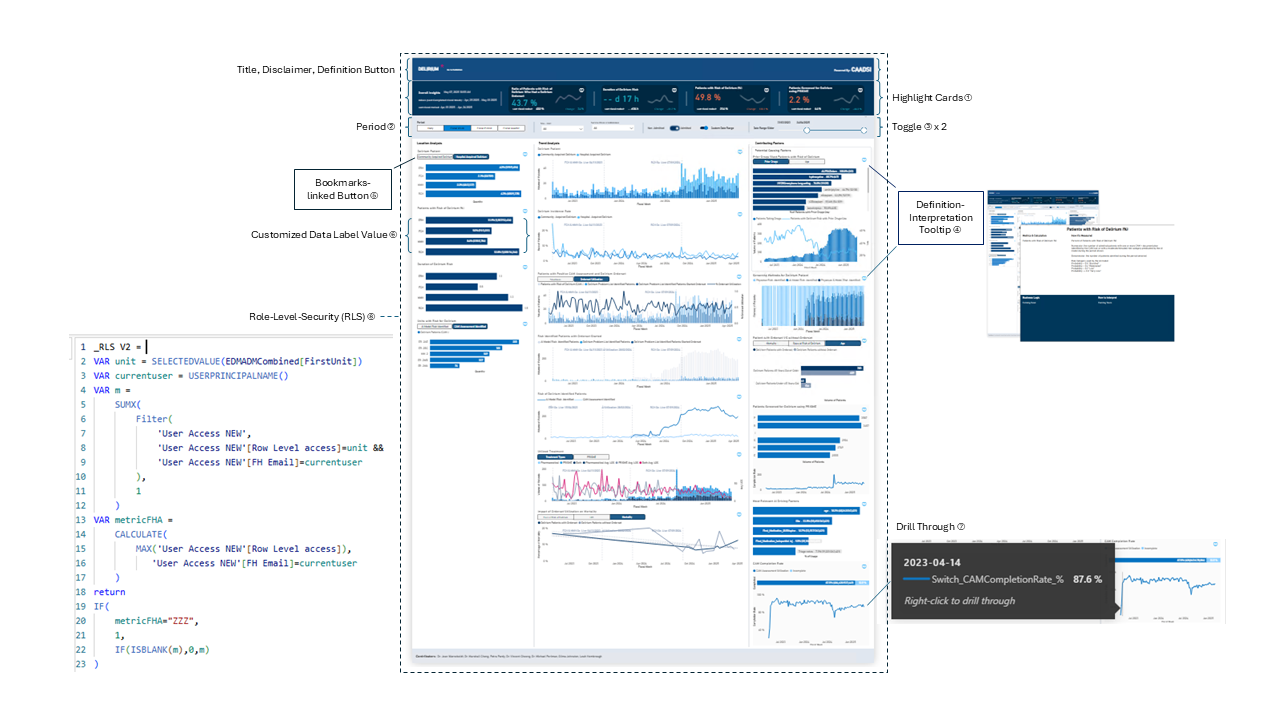Click the drill-through tooltip showing Switch_CAMCompletionRate_%
Image resolution: width=1280 pixels, height=720 pixels.
(x=1004, y=581)
